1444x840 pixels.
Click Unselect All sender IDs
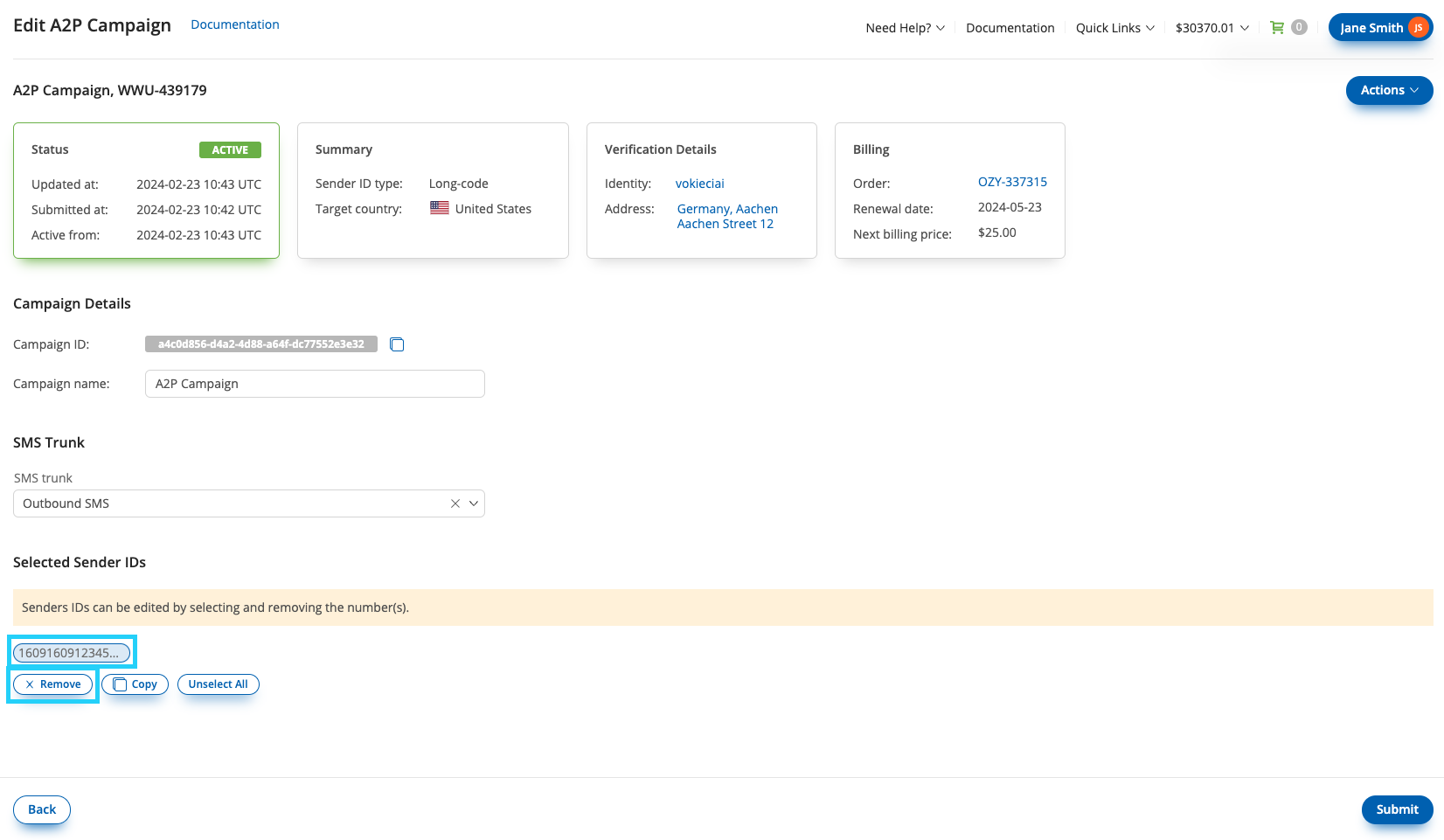[x=219, y=684]
